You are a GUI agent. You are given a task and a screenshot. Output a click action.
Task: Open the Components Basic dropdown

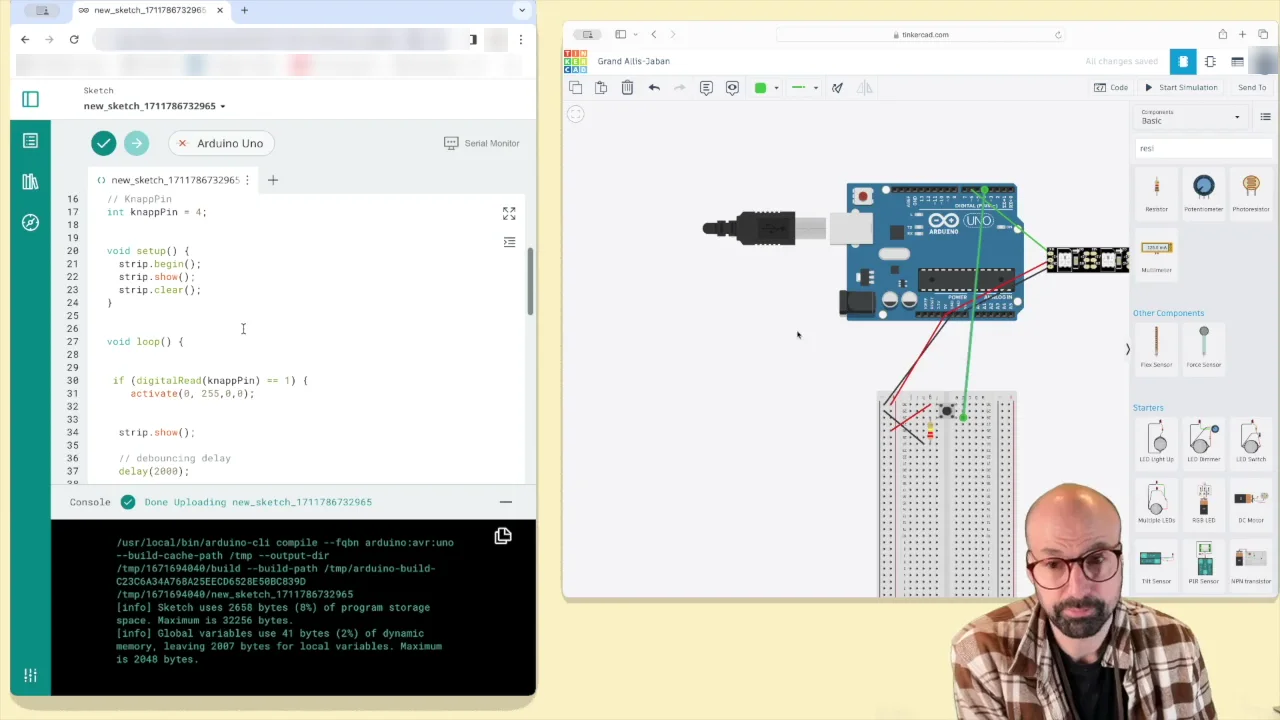[1191, 117]
